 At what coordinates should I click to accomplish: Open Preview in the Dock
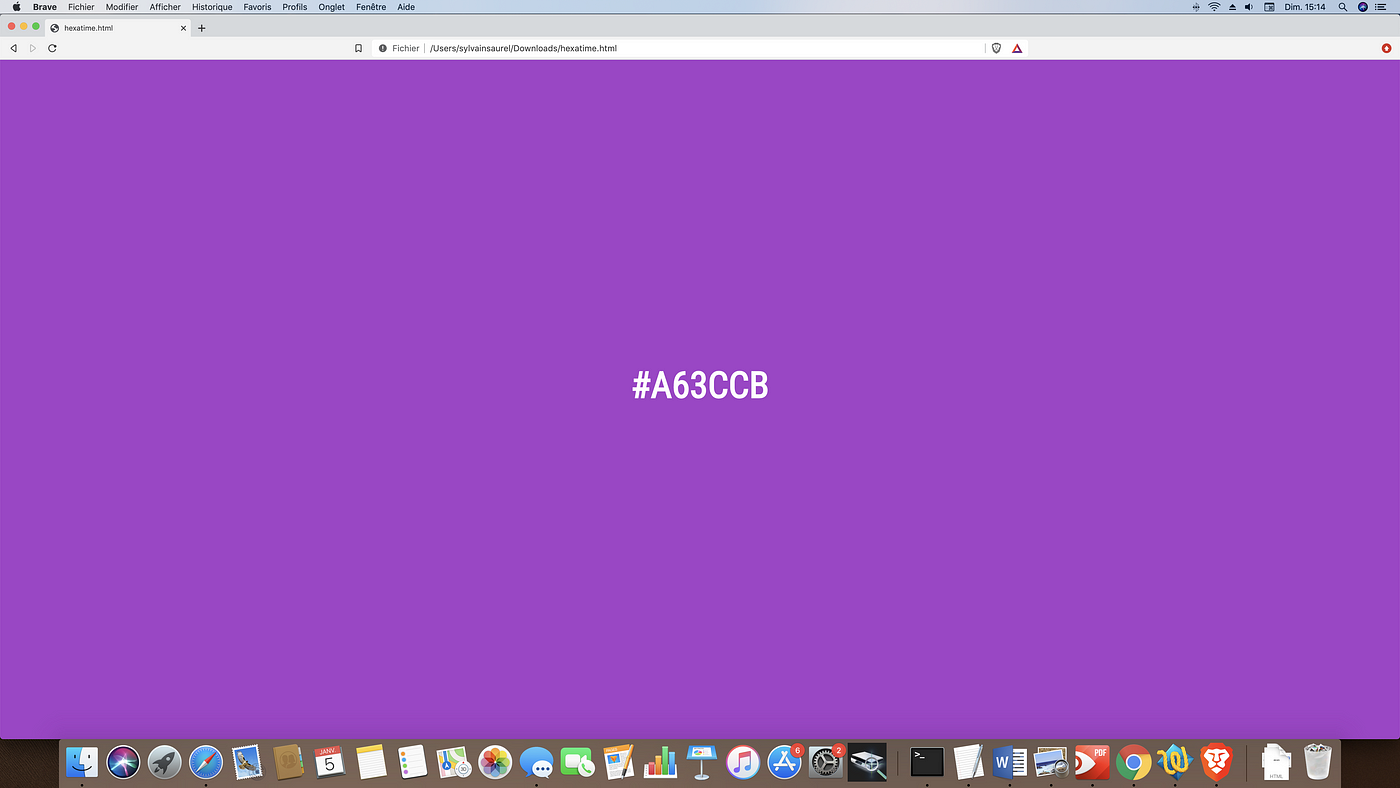(1051, 763)
